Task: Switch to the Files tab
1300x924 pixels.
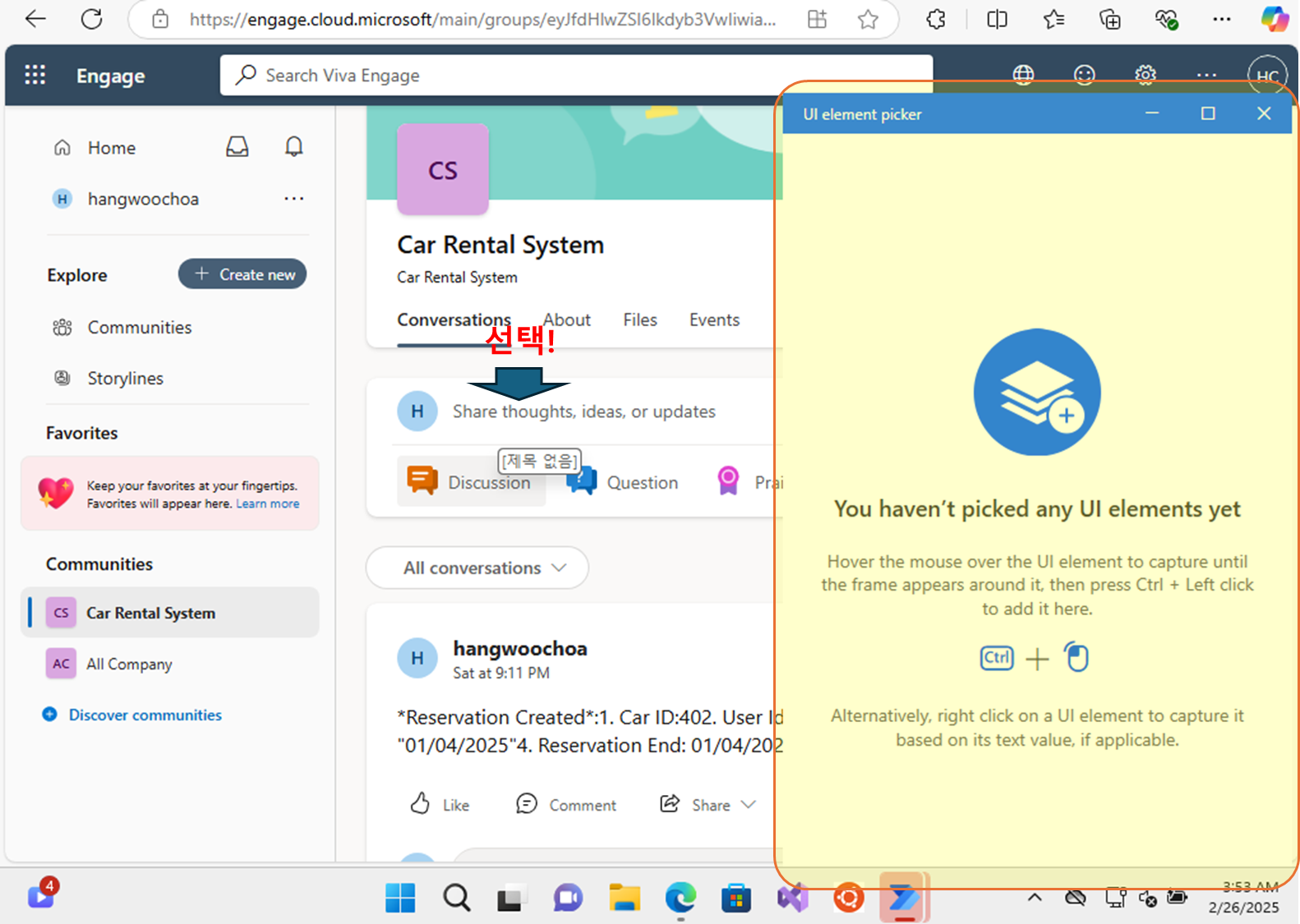Action: (640, 320)
